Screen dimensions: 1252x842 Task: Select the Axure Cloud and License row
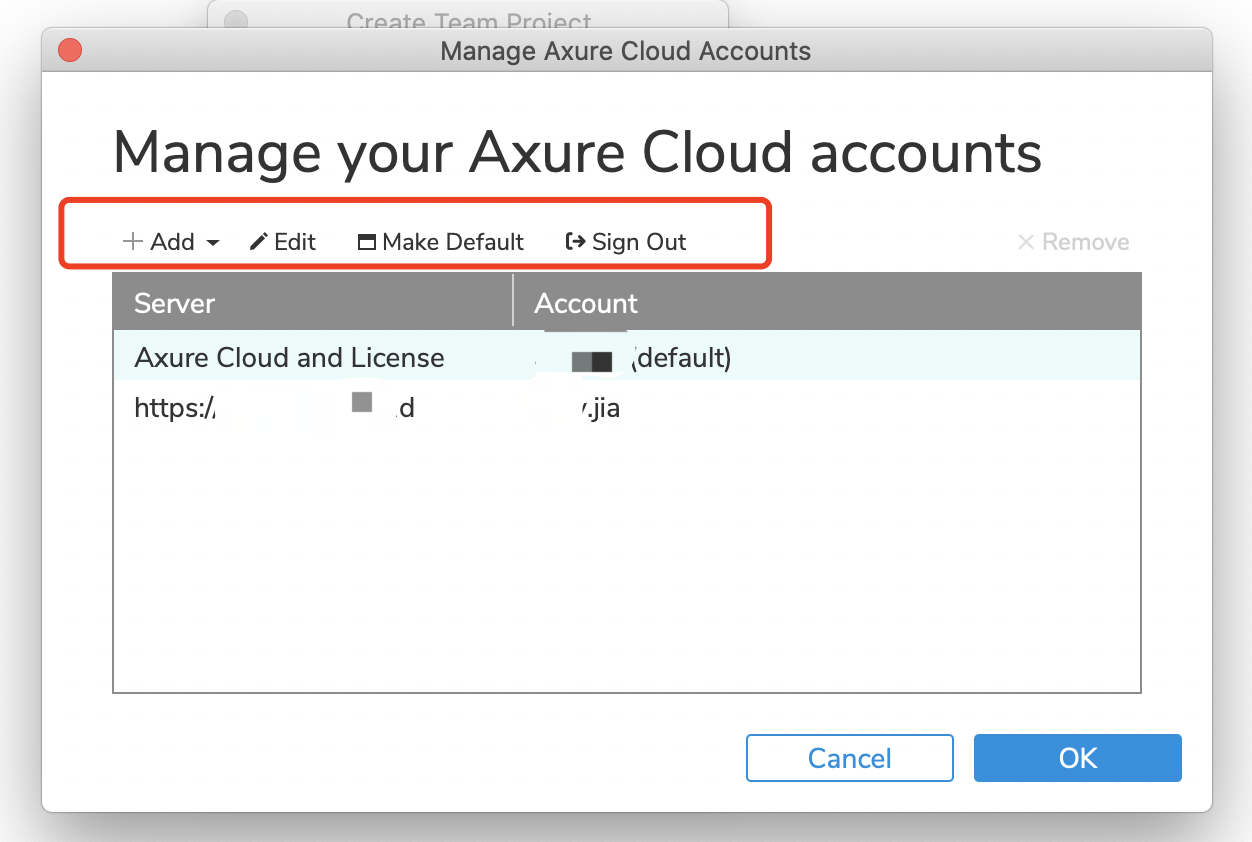pos(289,357)
